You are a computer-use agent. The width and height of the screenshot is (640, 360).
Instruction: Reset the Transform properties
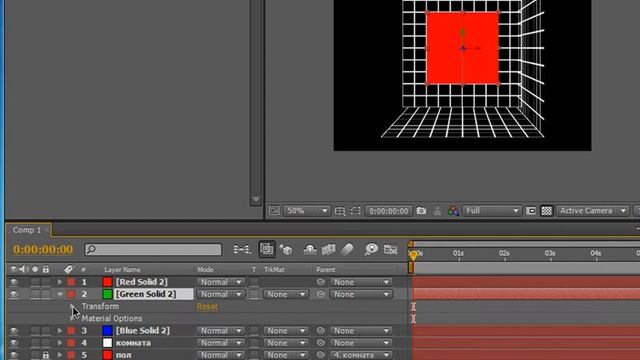pos(207,306)
